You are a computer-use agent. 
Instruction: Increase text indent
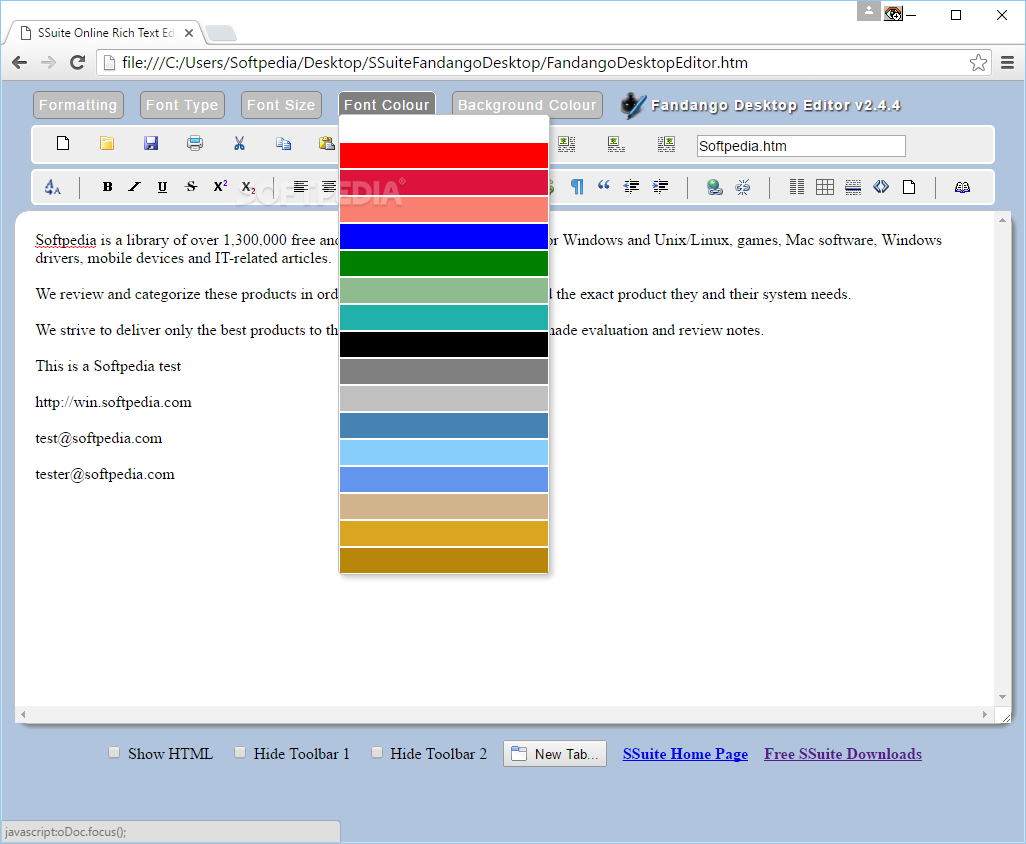660,187
